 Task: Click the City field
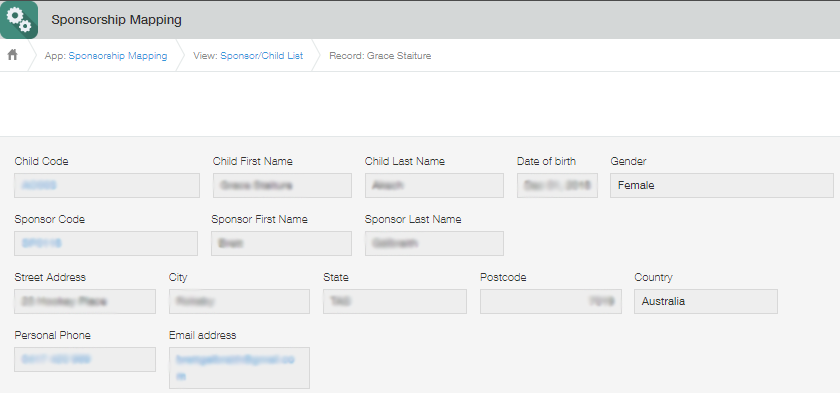239,301
